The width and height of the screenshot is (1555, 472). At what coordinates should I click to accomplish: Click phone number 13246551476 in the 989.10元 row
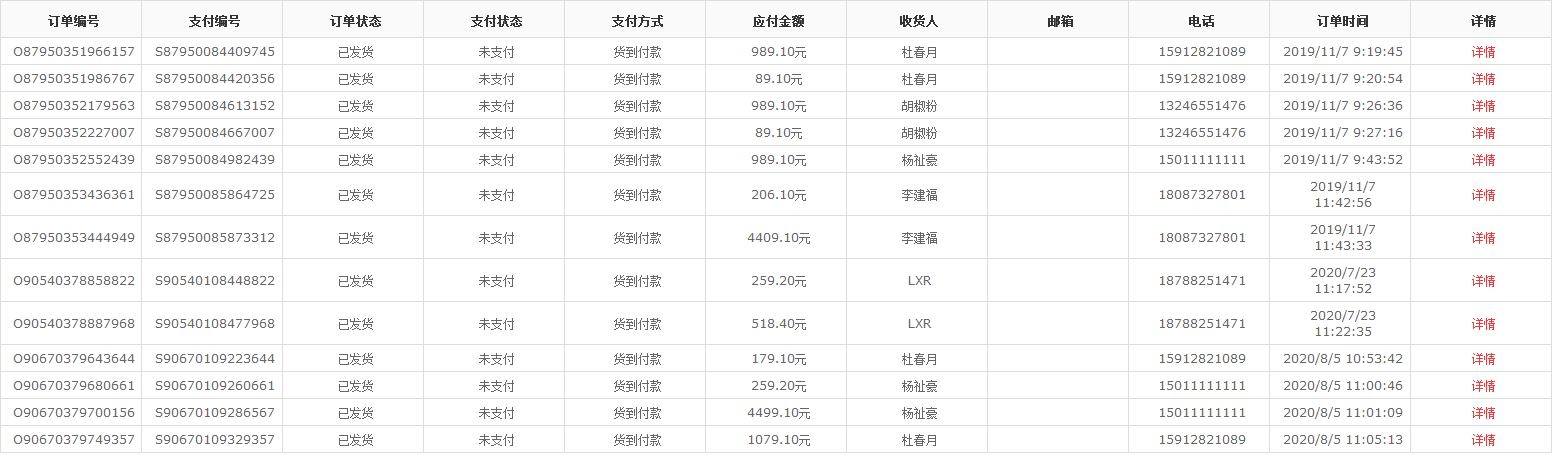pyautogui.click(x=1201, y=106)
